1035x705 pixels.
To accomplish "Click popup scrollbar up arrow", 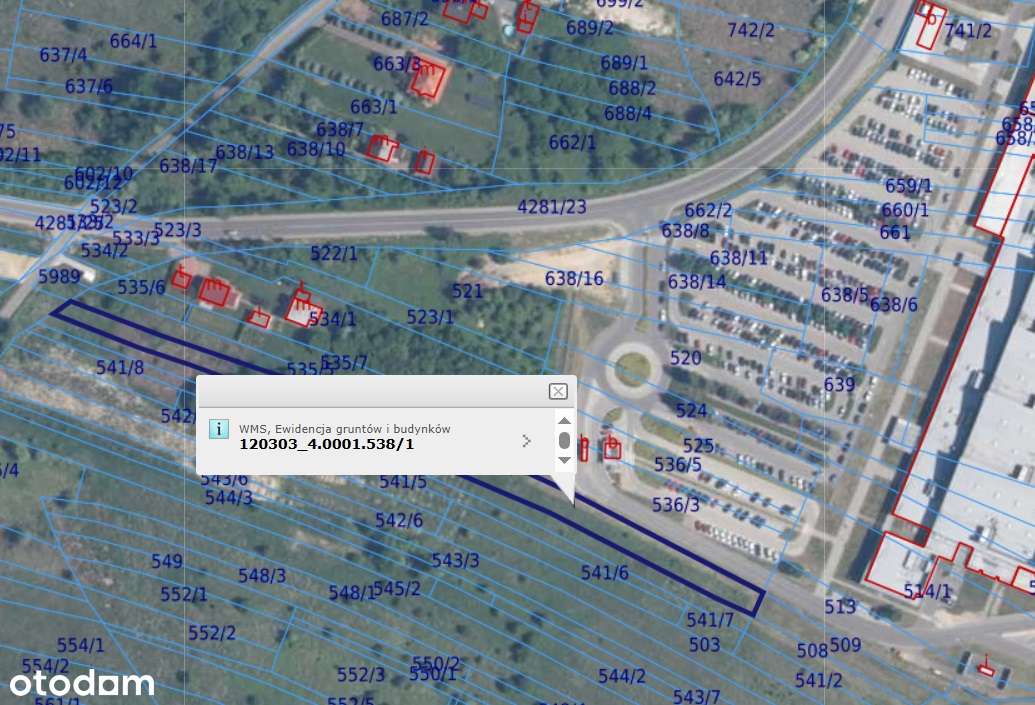I will tap(564, 420).
